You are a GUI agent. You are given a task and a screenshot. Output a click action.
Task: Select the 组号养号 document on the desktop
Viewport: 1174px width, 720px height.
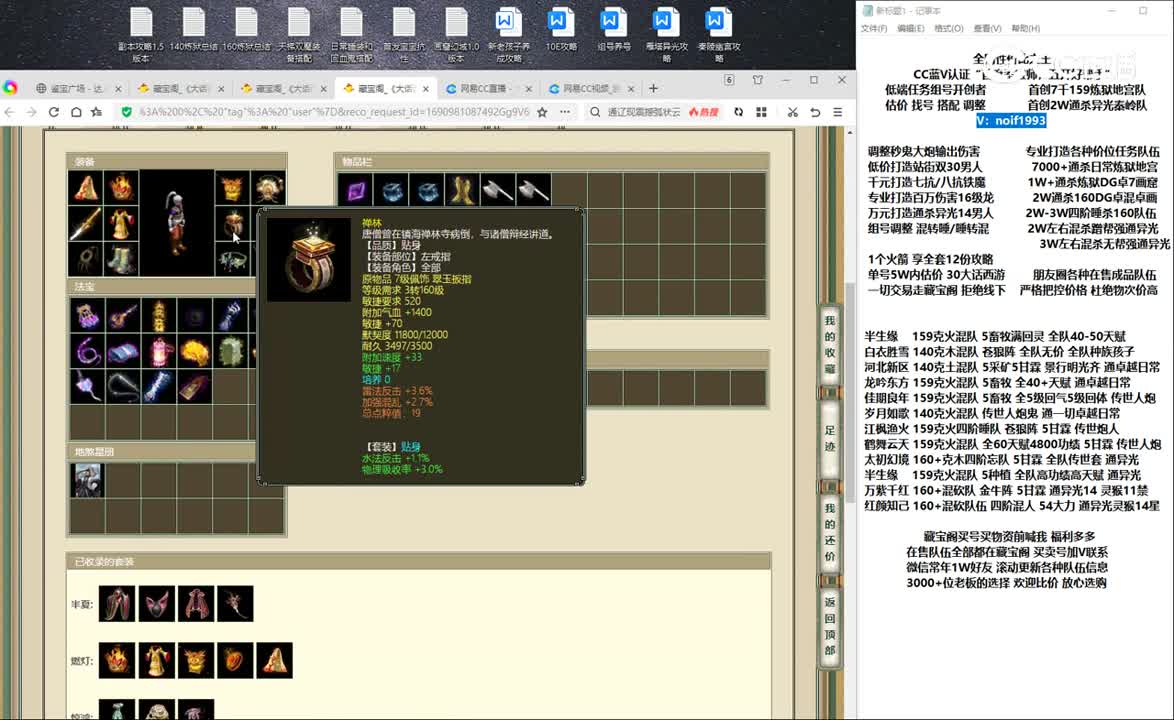click(x=614, y=30)
